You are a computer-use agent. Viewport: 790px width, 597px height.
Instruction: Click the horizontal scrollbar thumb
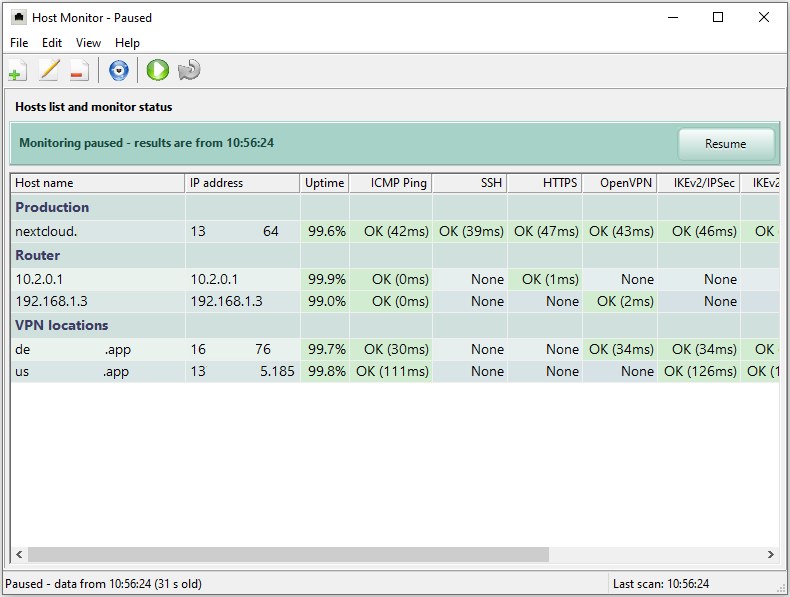click(x=288, y=555)
